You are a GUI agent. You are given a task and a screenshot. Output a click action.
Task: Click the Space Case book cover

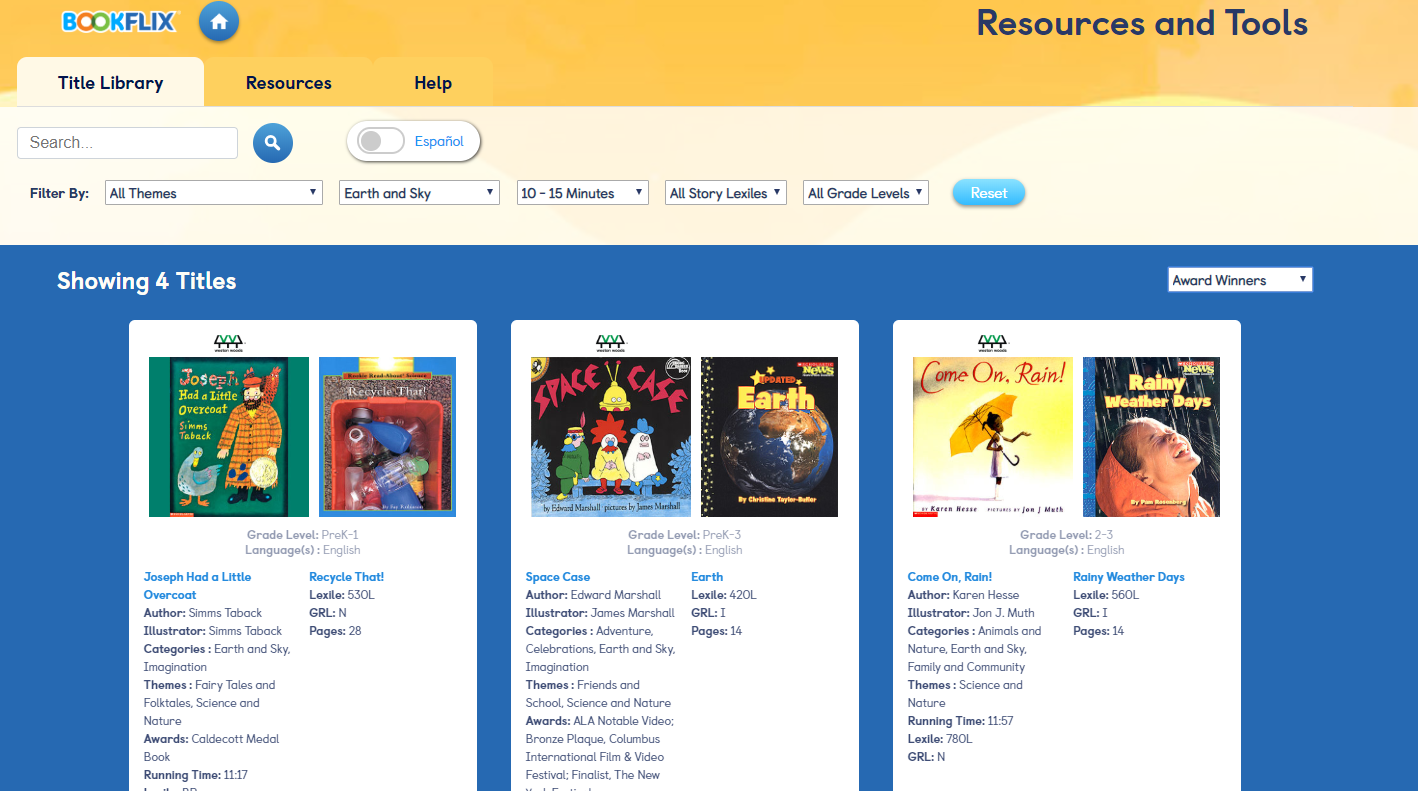click(611, 437)
